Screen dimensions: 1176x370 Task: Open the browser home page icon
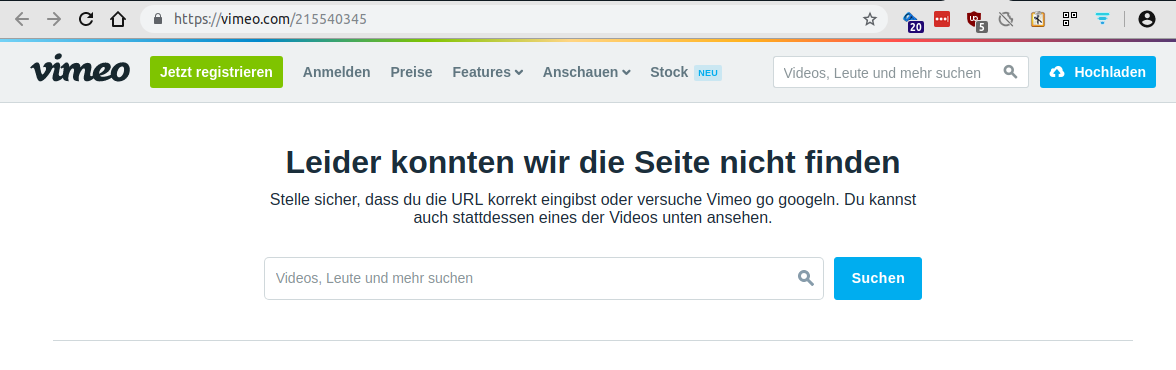click(118, 20)
